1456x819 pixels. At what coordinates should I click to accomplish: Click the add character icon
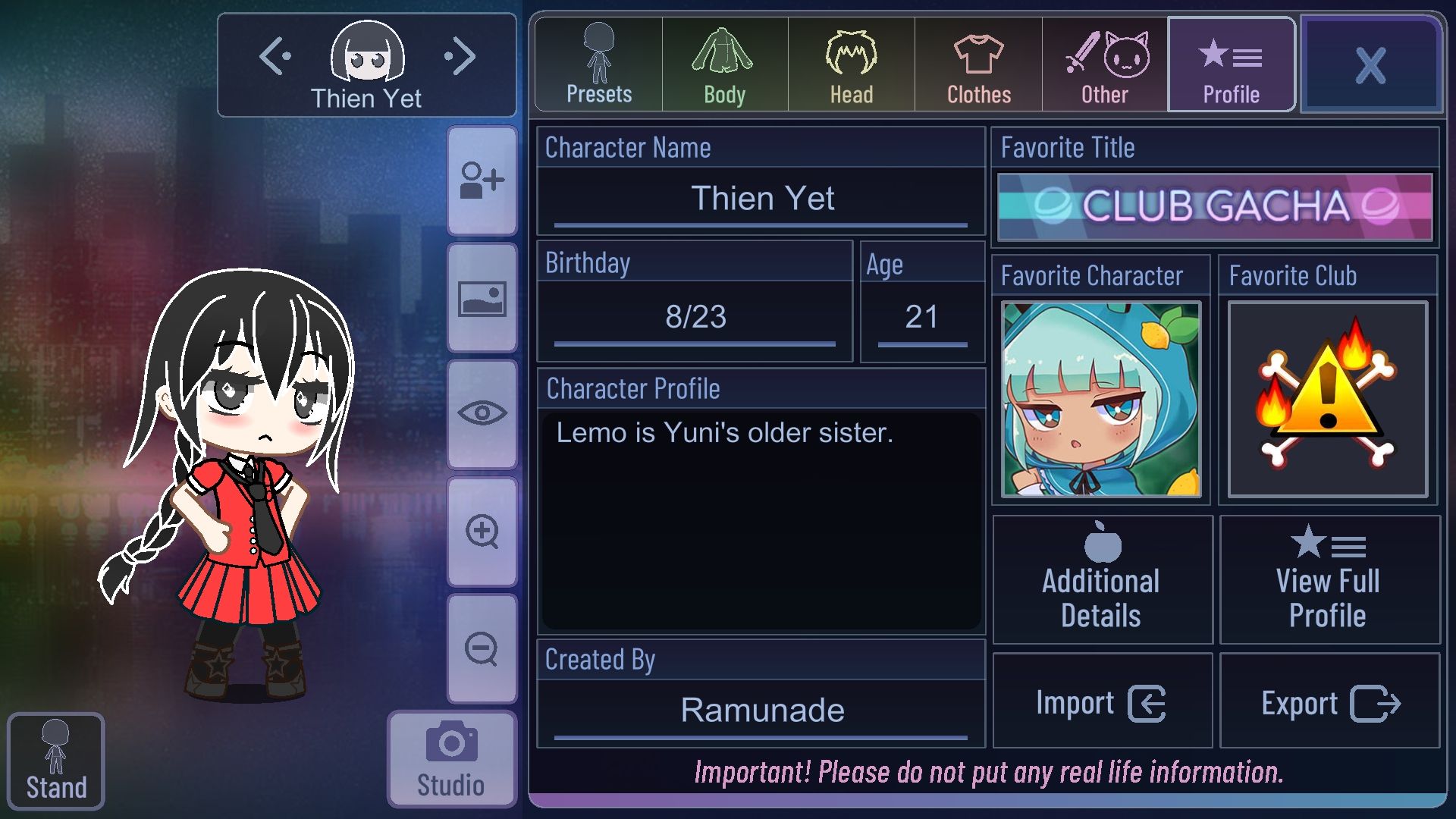point(482,181)
